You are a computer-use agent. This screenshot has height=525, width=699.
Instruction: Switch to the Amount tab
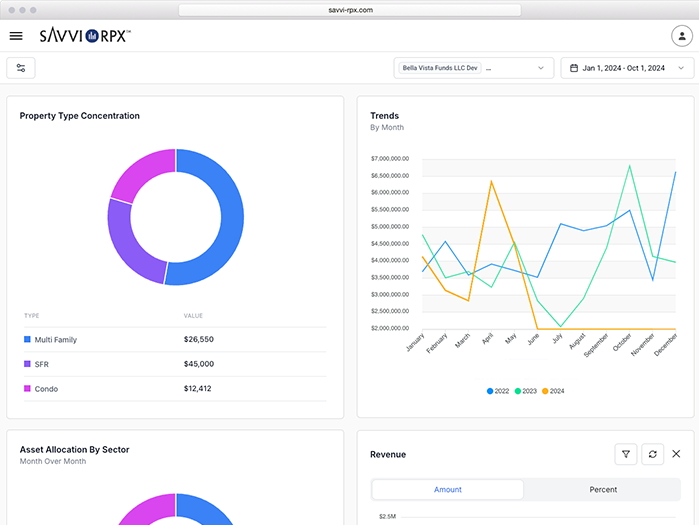tap(448, 489)
